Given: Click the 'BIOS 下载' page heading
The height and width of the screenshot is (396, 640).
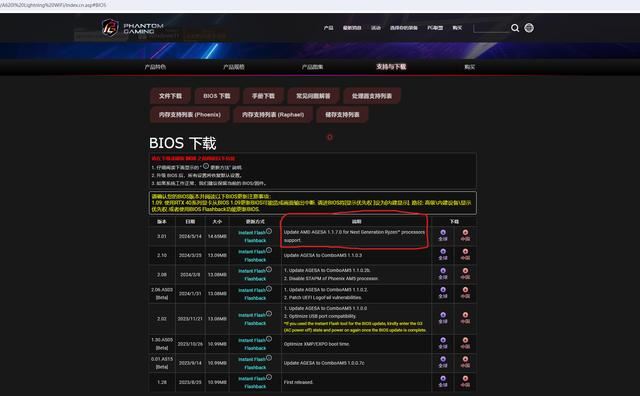Looking at the screenshot, I should [182, 143].
